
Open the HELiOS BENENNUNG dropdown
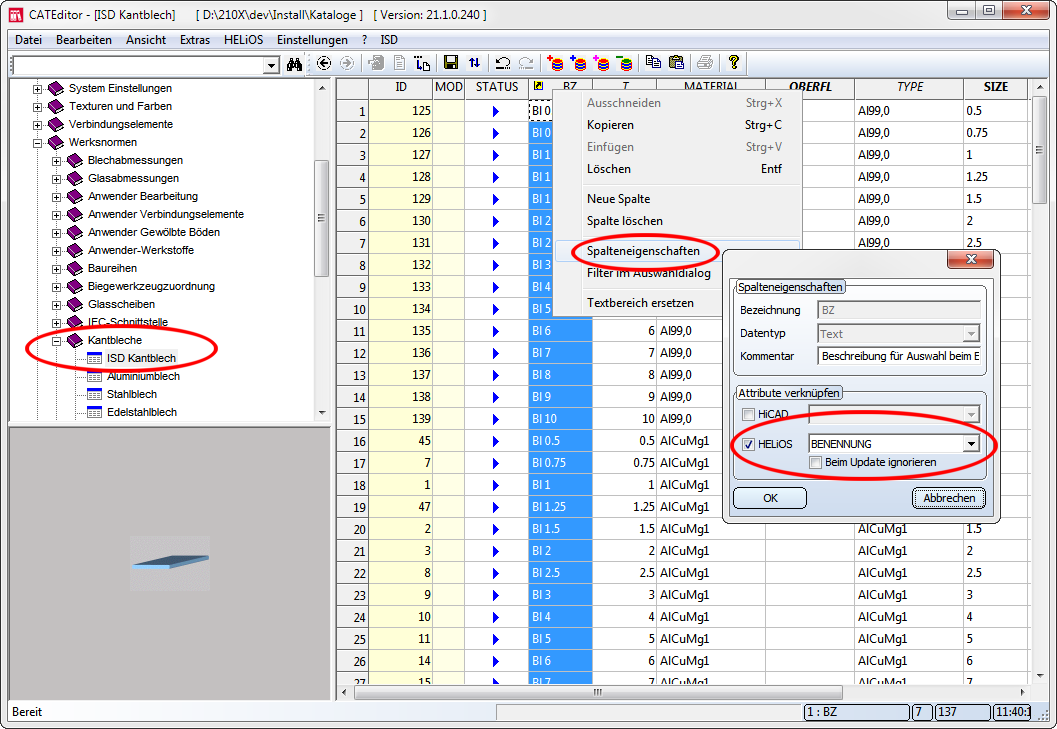[x=971, y=444]
